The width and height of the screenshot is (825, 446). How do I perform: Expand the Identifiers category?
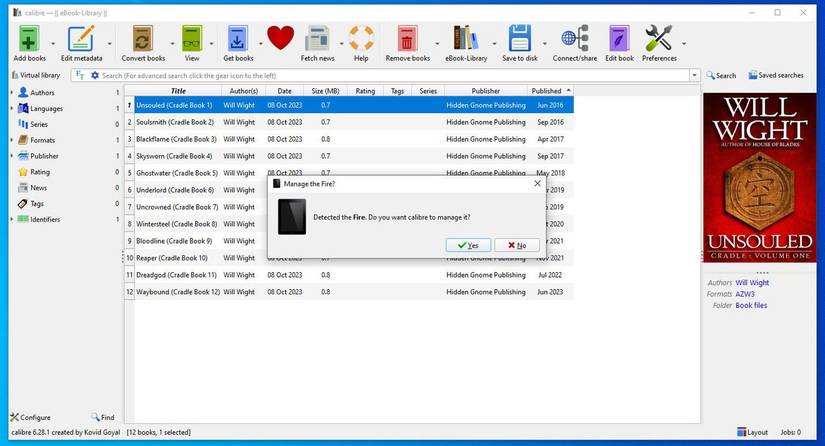point(12,219)
